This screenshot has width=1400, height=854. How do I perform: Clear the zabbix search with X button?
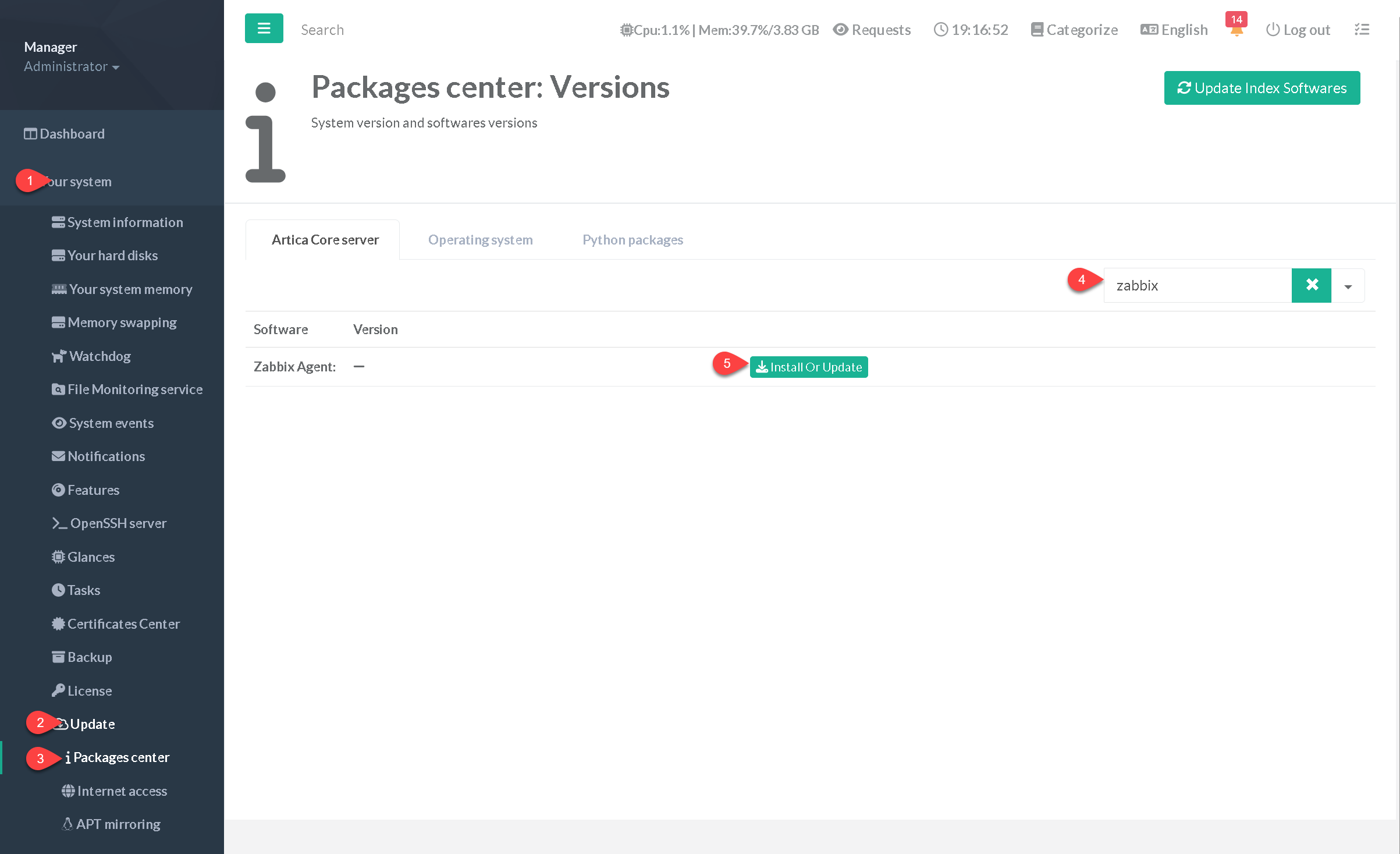coord(1311,285)
